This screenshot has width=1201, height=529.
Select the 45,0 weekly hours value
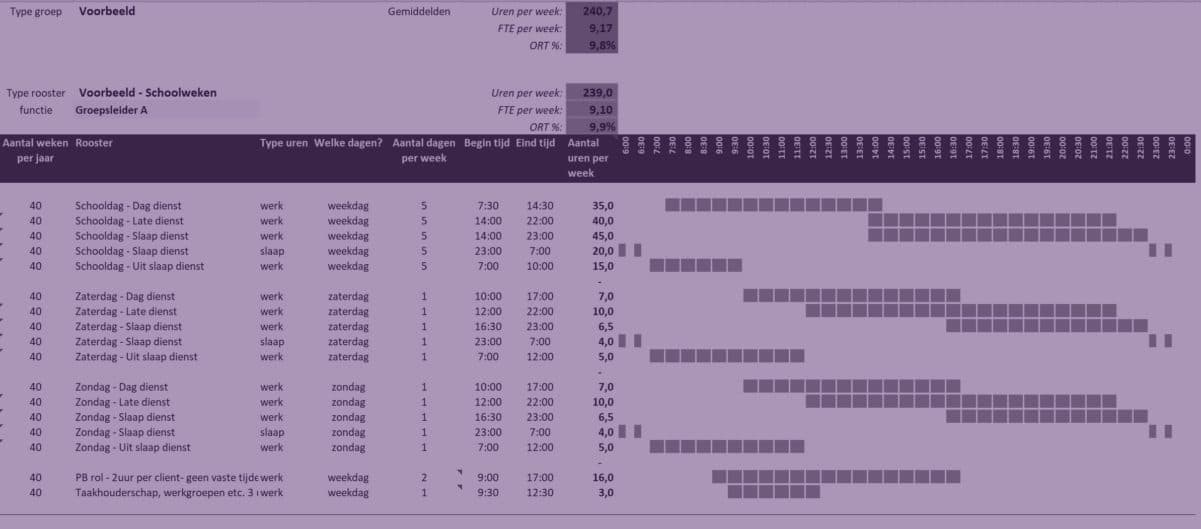pyautogui.click(x=602, y=236)
